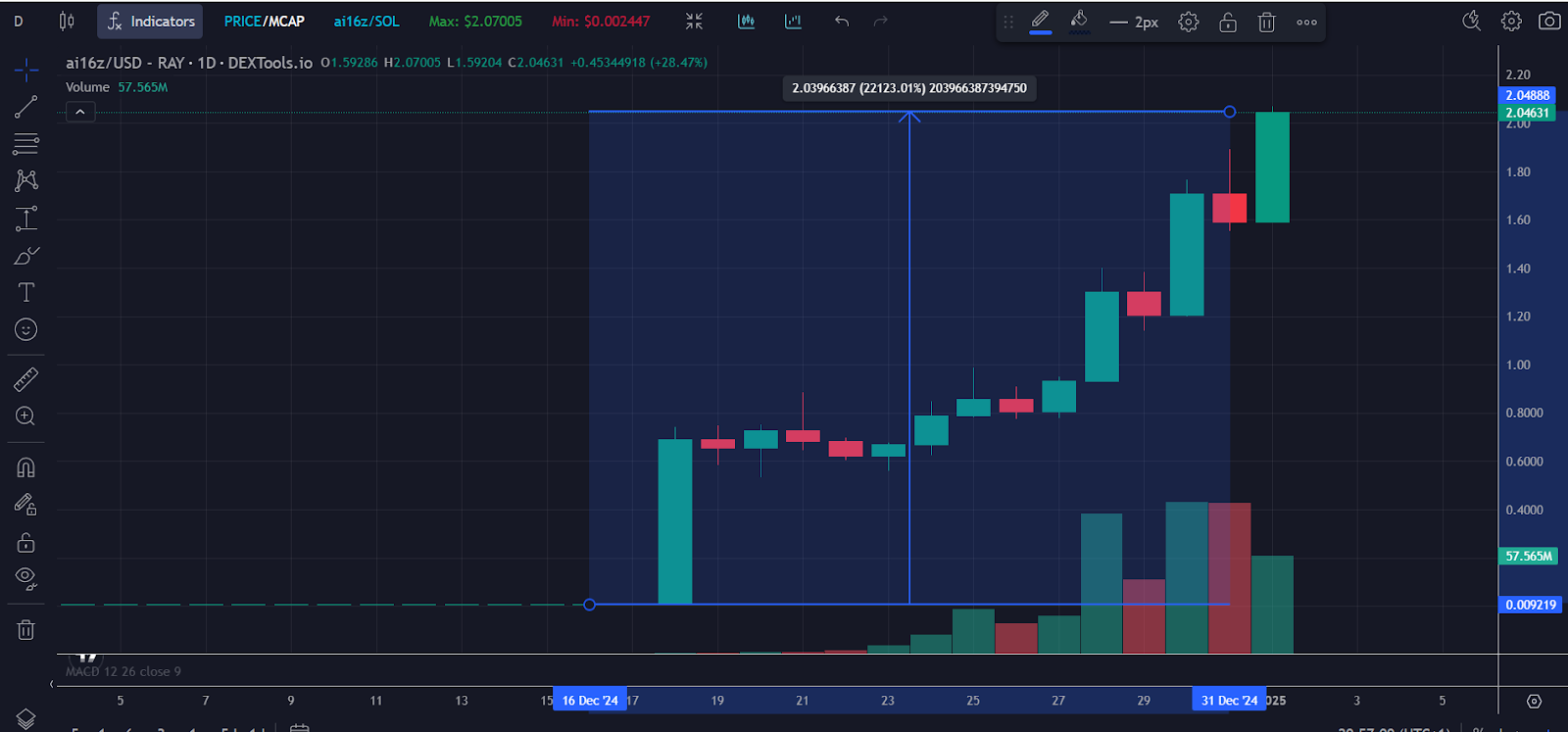Click the 2.04631 last price label
The height and width of the screenshot is (732, 1568).
(1528, 113)
